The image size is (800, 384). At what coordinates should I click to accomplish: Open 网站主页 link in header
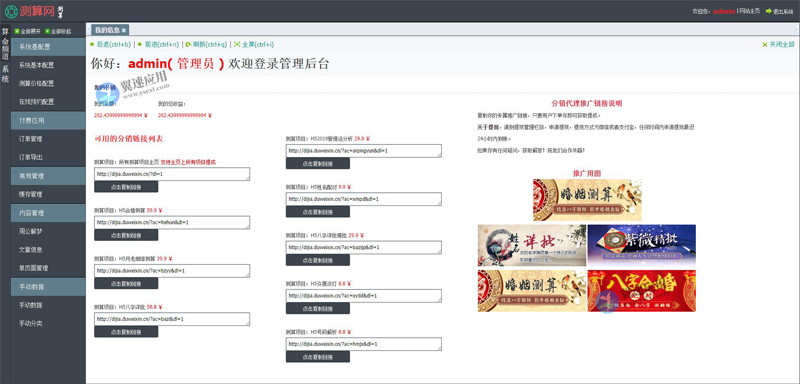click(750, 11)
